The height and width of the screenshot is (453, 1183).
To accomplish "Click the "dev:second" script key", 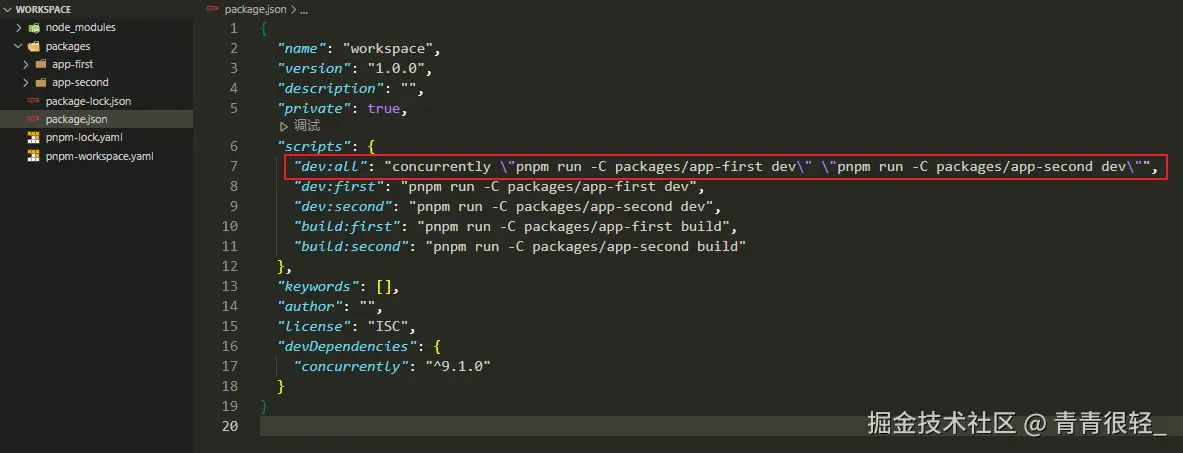I will pos(343,206).
